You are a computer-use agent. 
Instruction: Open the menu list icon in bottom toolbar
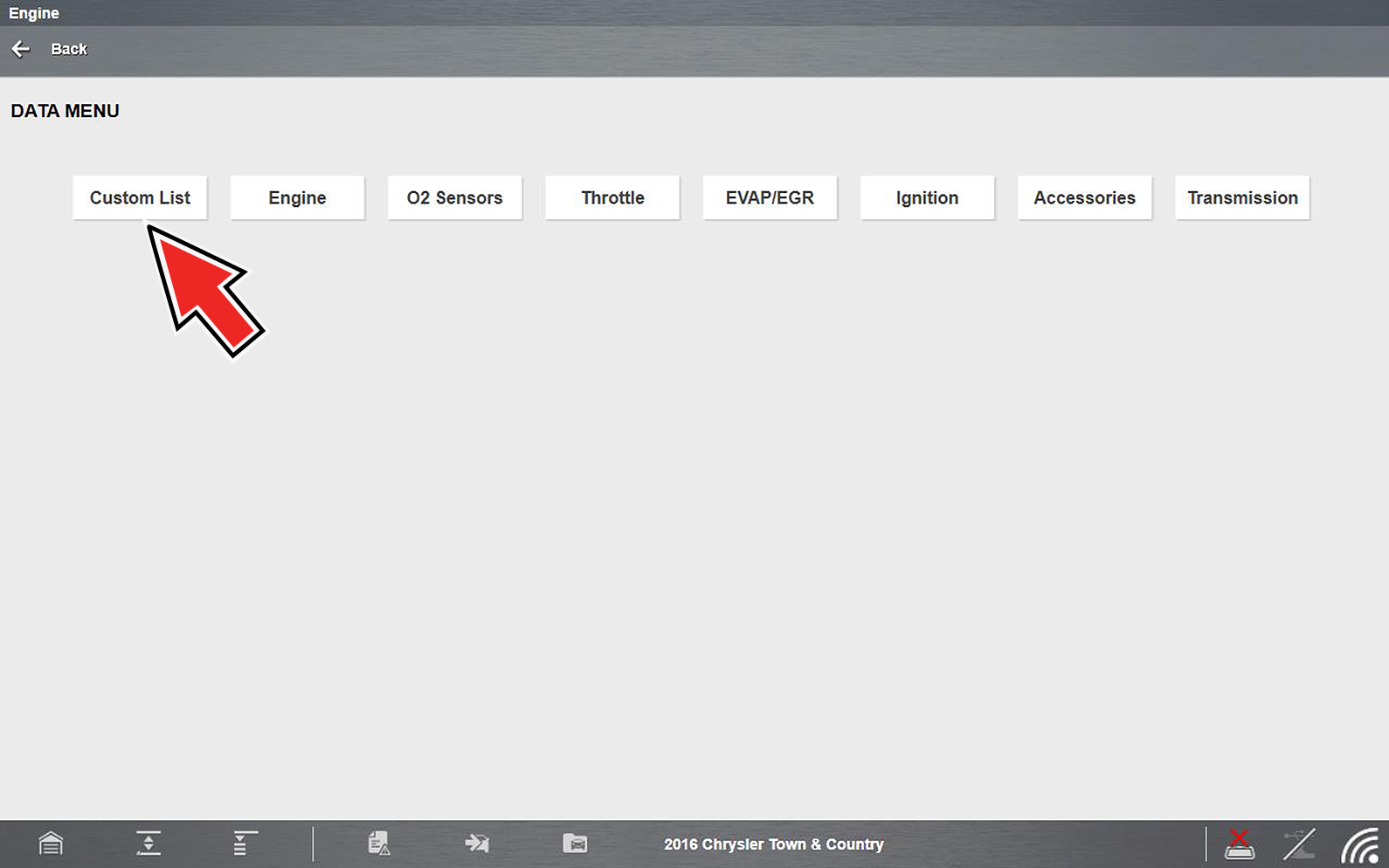(x=245, y=844)
